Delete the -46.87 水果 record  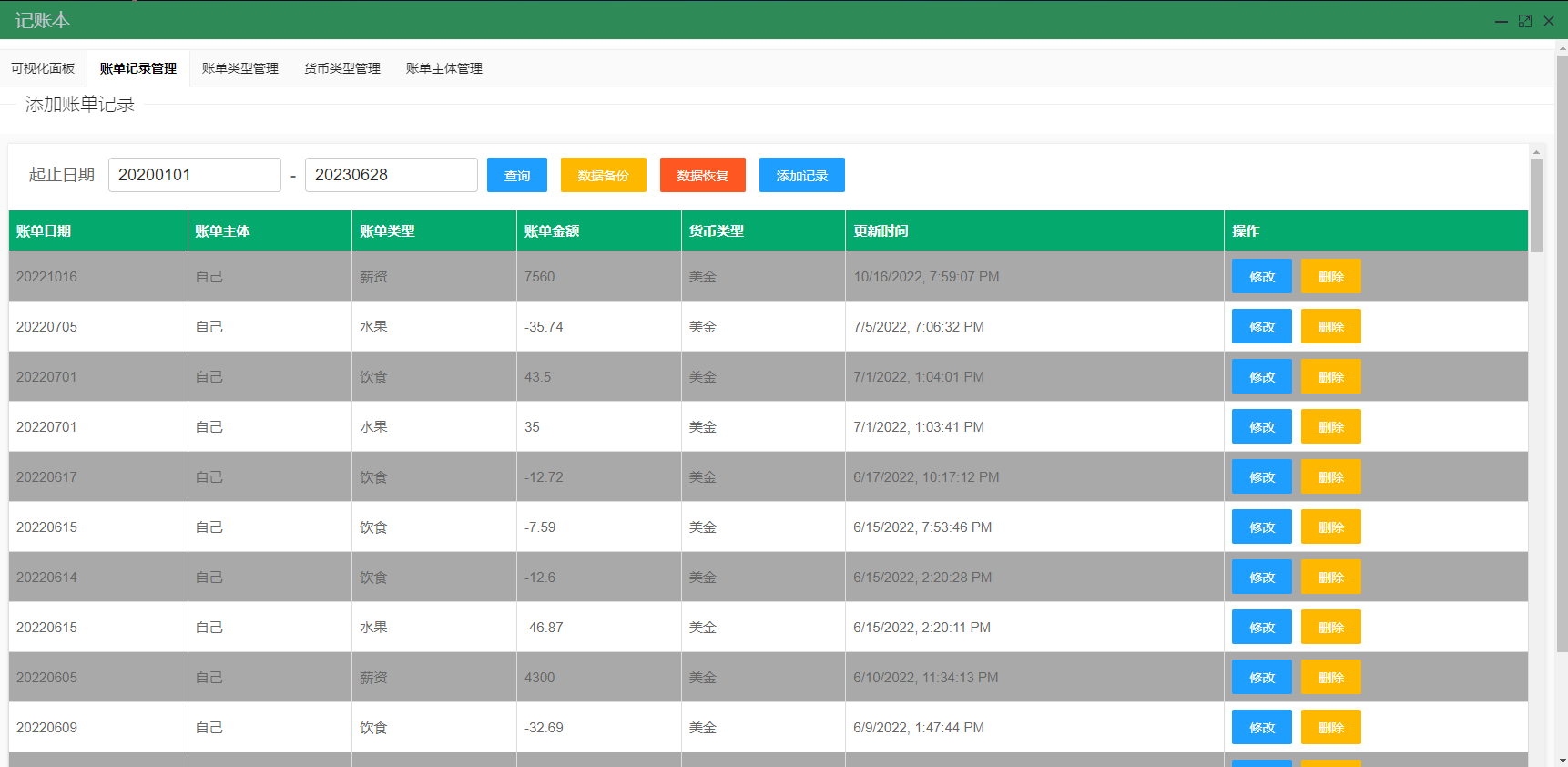[1331, 627]
